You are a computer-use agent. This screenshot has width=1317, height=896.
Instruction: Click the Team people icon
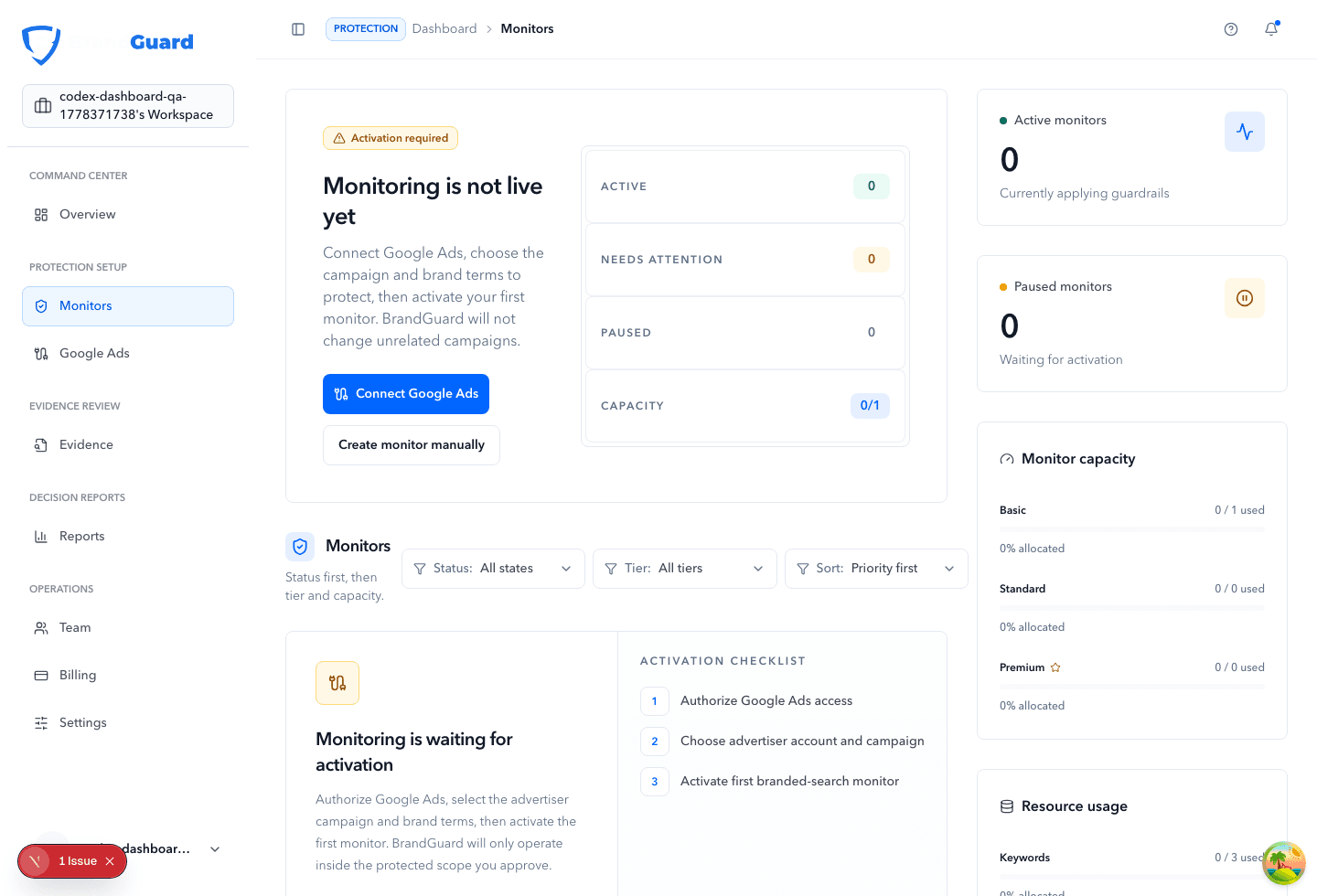(x=41, y=628)
